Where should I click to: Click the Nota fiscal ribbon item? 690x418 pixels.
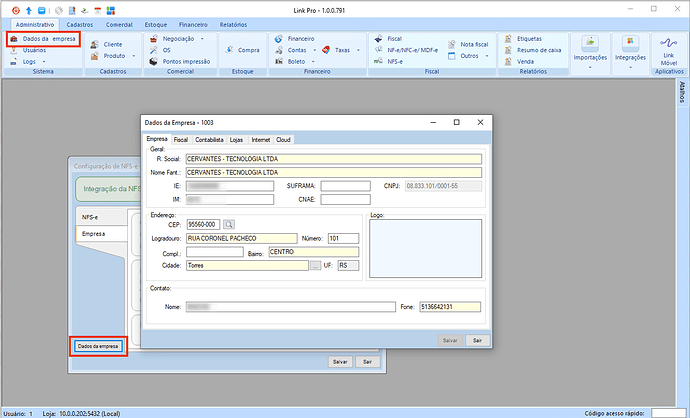[x=474, y=44]
